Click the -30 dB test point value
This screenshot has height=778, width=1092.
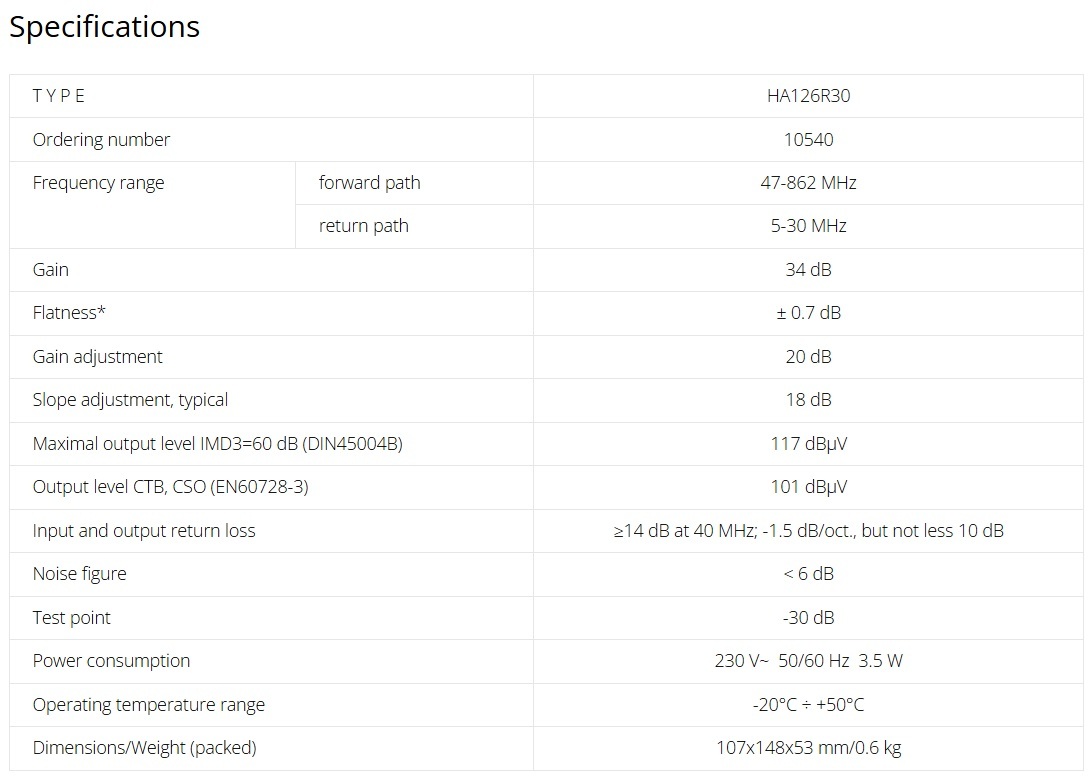point(808,618)
